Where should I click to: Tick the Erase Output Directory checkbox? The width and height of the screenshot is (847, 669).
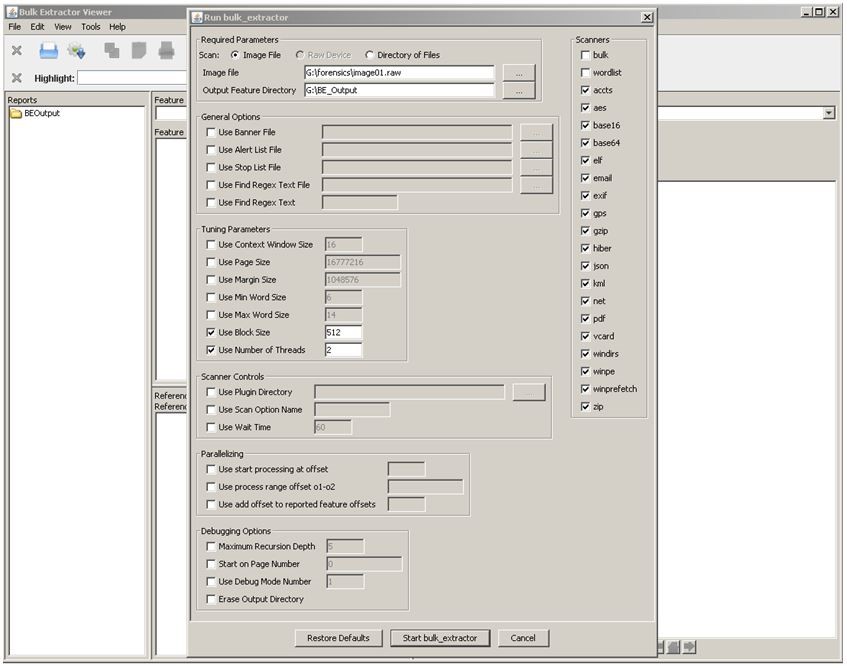click(210, 599)
